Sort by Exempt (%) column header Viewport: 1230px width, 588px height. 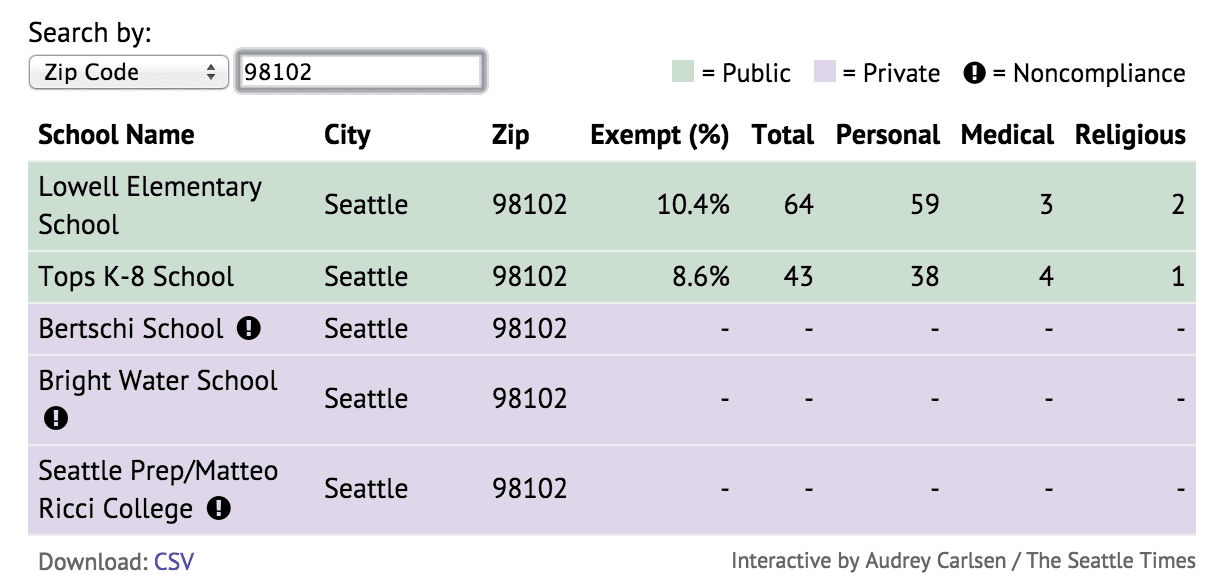click(660, 135)
